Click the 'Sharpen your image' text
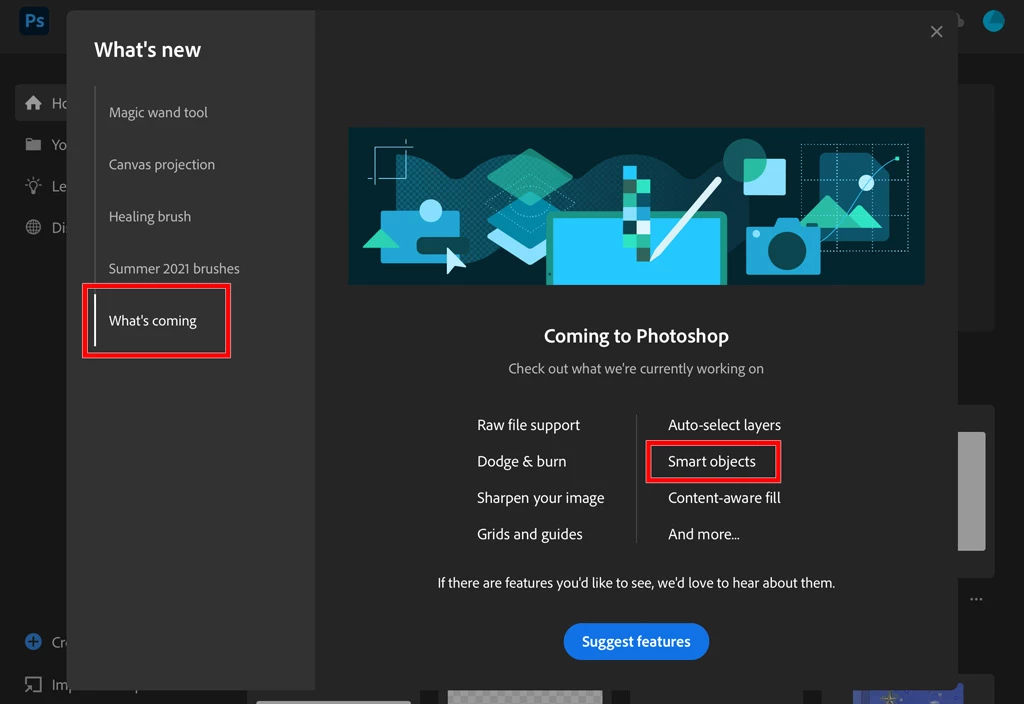The height and width of the screenshot is (704, 1024). point(541,498)
